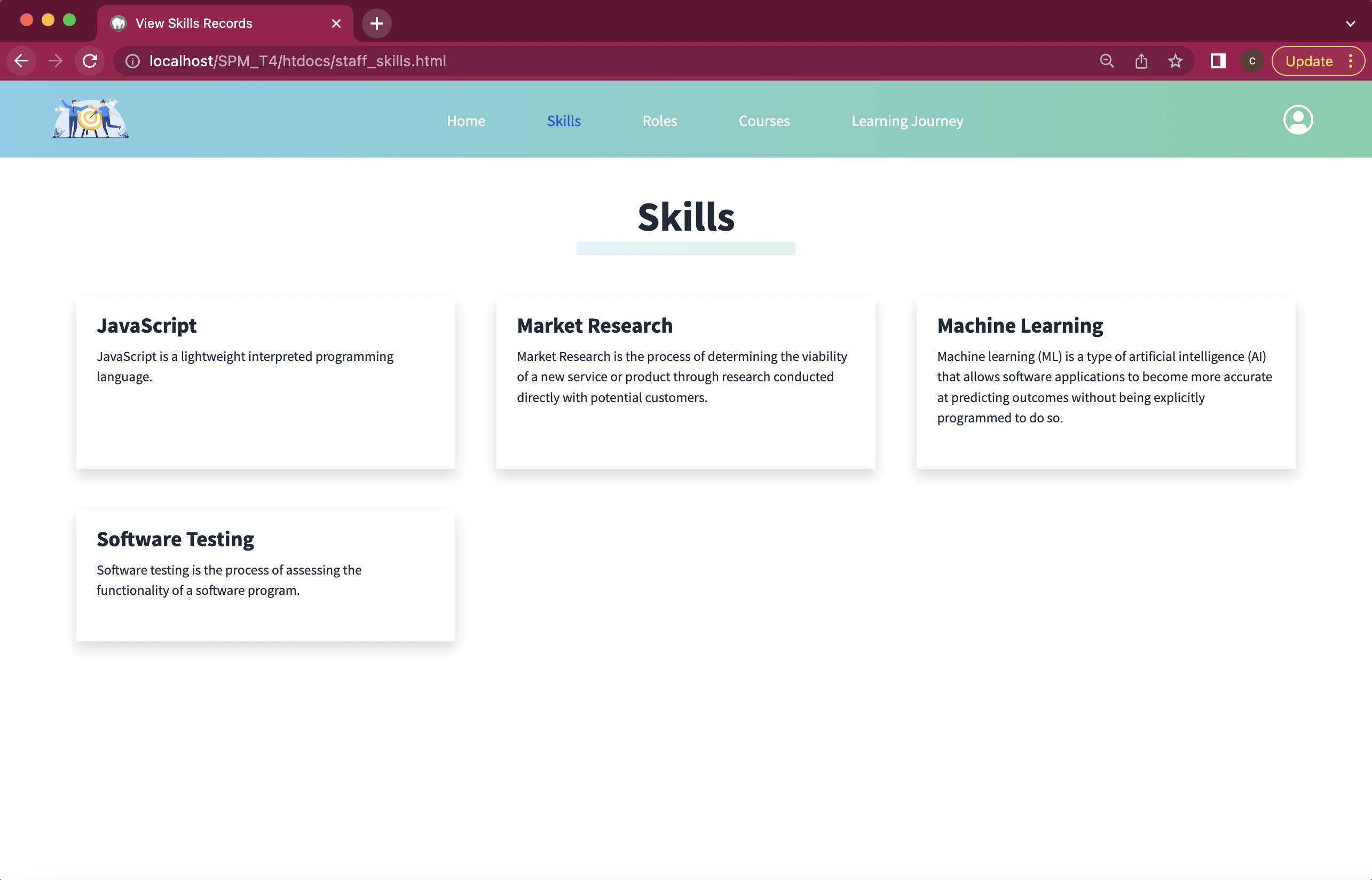The height and width of the screenshot is (880, 1372).
Task: Open the user profile icon in navbar
Action: [1298, 120]
